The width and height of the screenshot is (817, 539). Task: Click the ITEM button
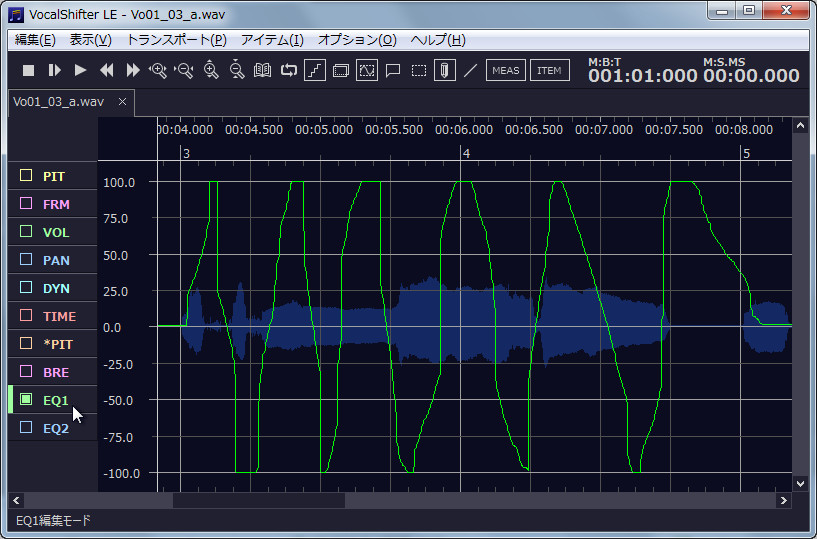tap(550, 70)
